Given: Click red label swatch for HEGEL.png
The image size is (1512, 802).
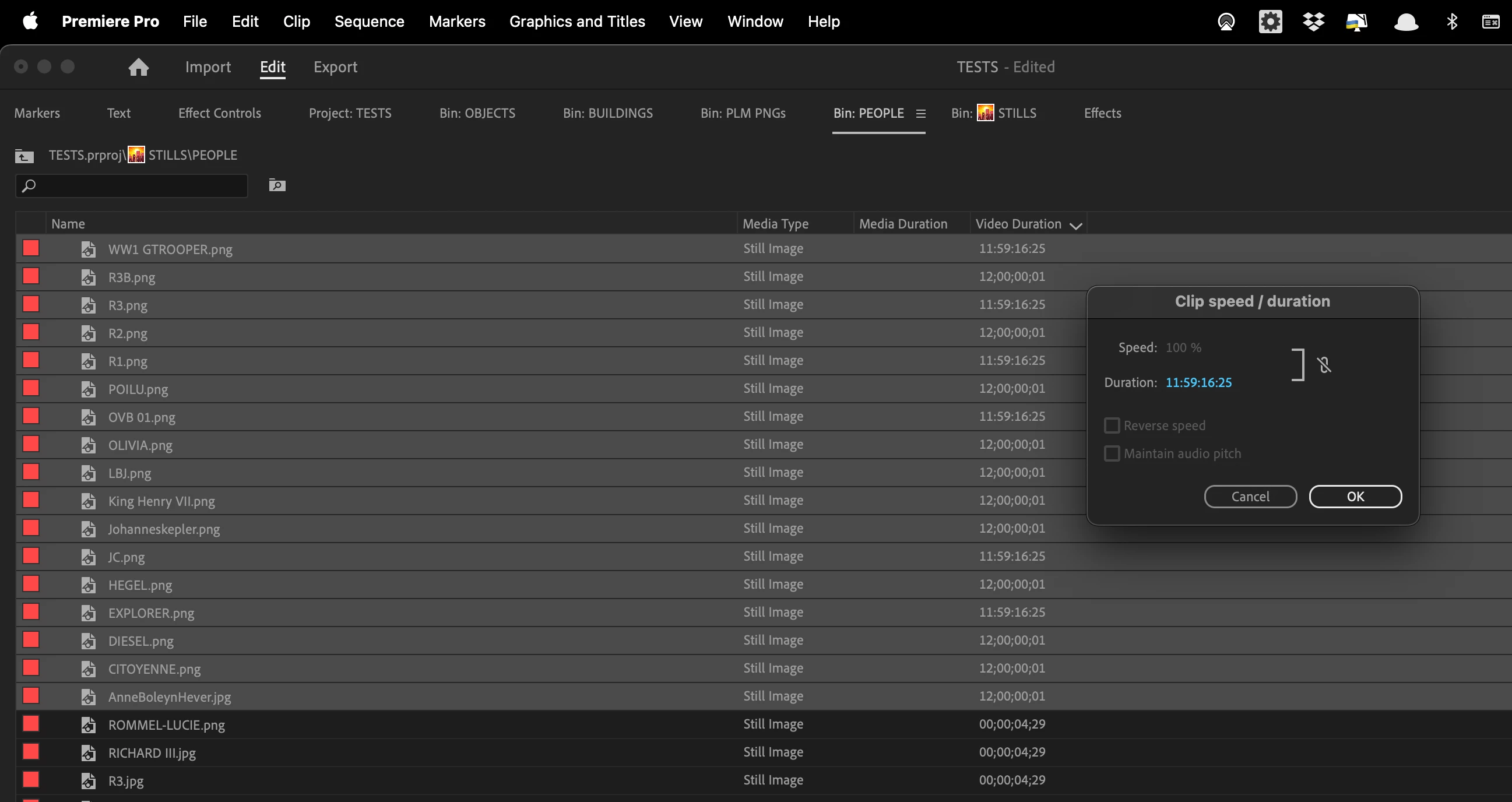Looking at the screenshot, I should (31, 584).
